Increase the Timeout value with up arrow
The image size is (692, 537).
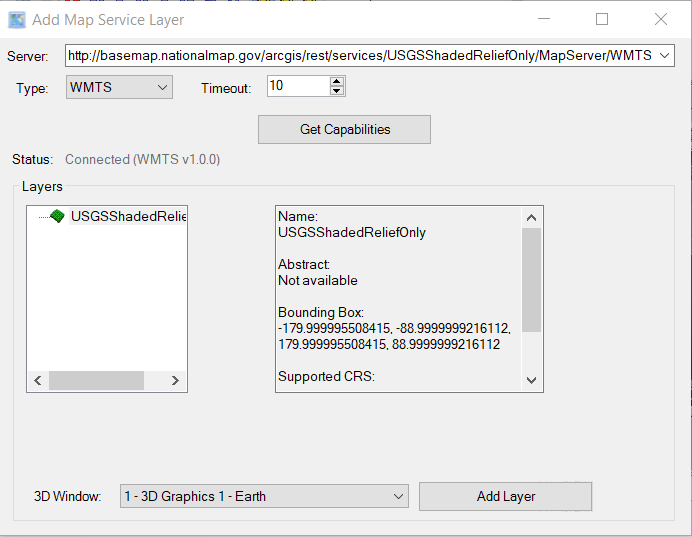[337, 82]
